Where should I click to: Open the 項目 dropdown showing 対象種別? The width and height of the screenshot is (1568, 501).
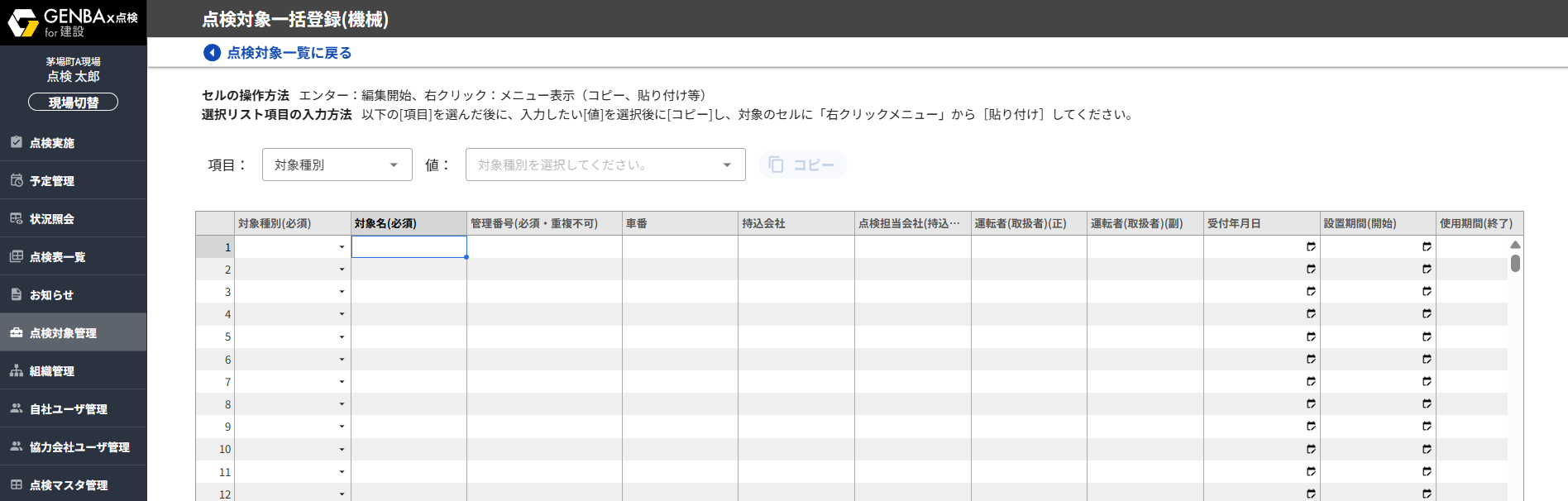pos(337,165)
